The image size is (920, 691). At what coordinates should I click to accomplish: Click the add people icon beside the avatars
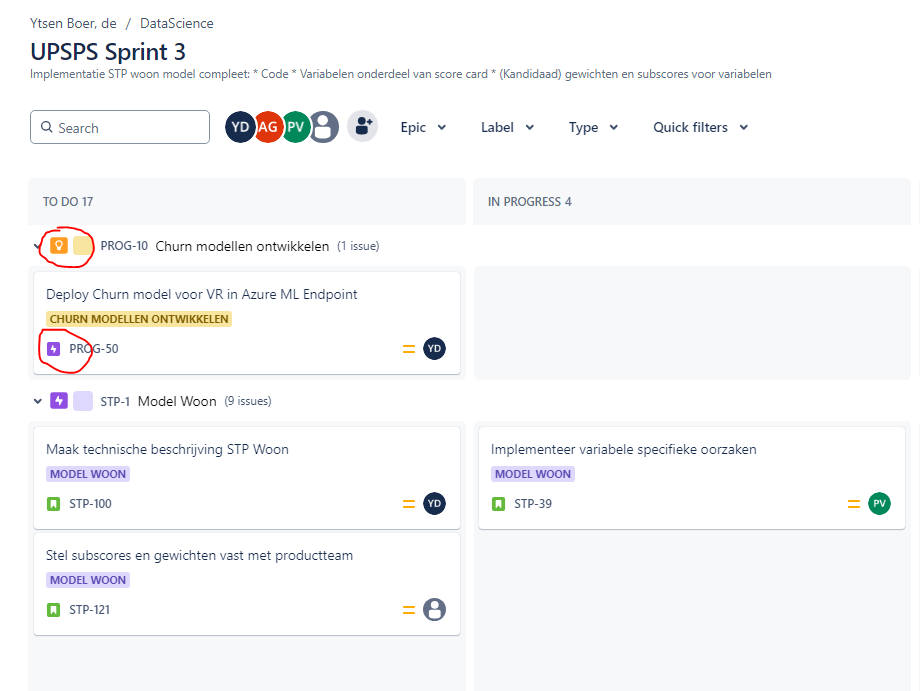click(362, 126)
